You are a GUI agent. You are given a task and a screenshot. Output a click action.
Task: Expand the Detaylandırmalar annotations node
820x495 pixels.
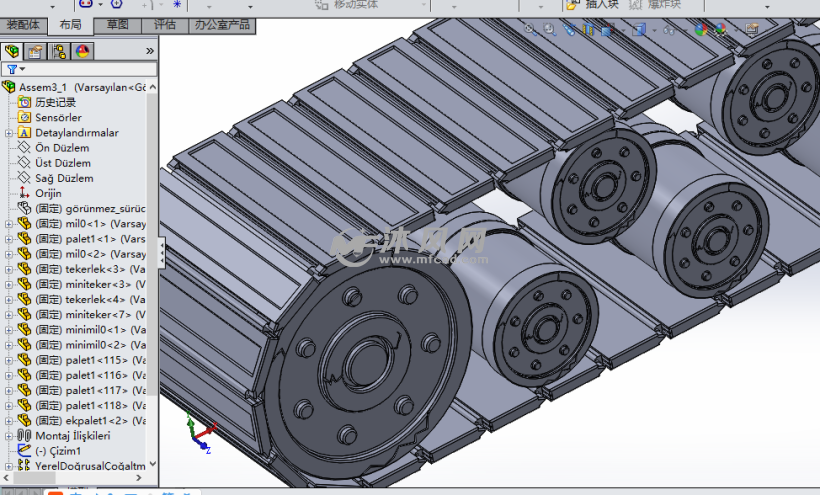pyautogui.click(x=9, y=133)
